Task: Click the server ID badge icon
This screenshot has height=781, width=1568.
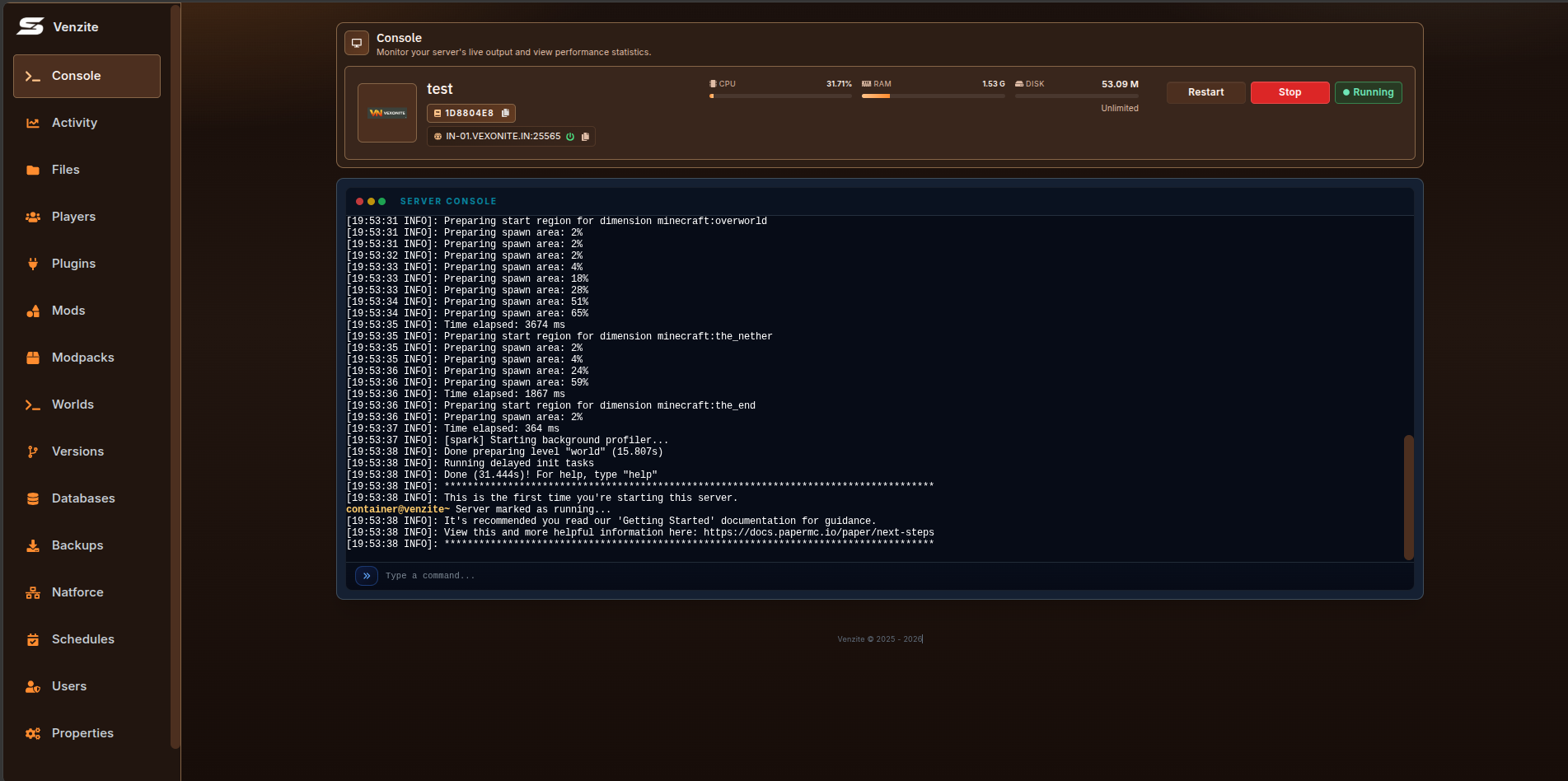Action: tap(438, 113)
